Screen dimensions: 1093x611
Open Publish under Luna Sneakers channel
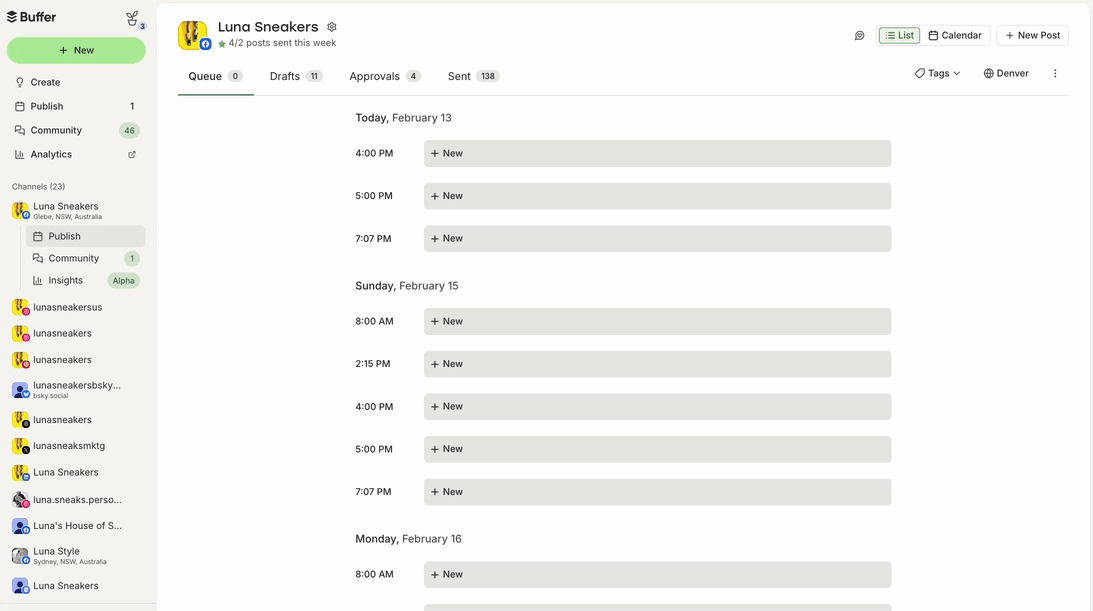tap(85, 236)
